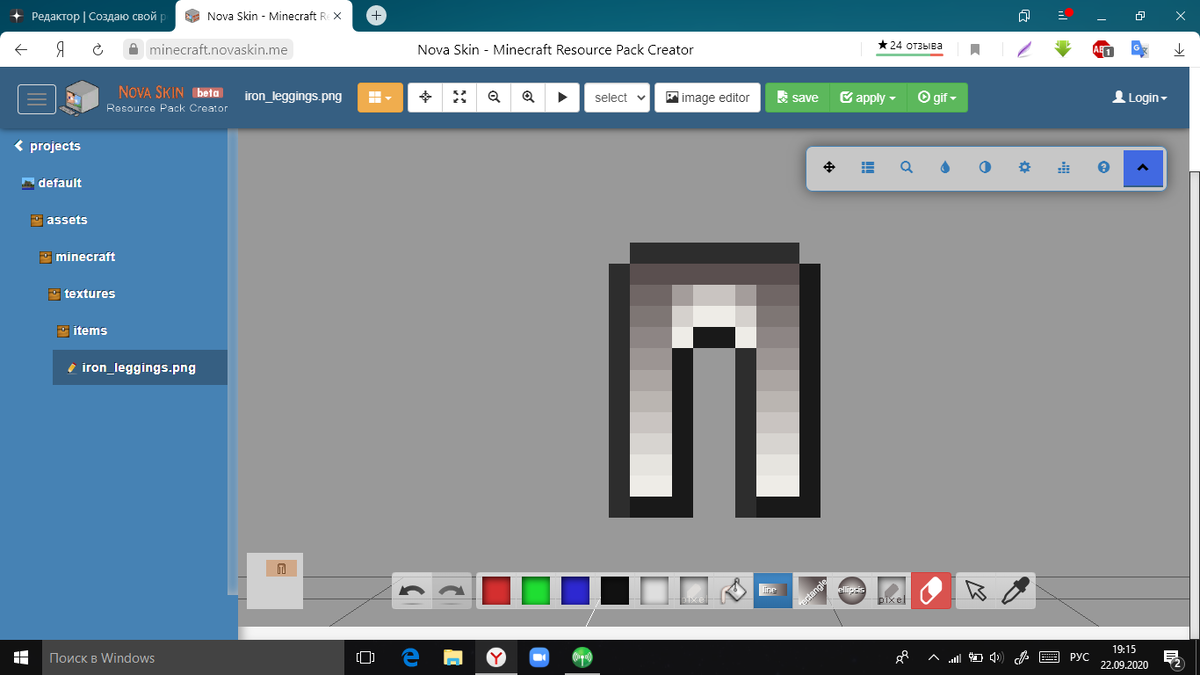The height and width of the screenshot is (675, 1200).
Task: Click the magnifier icon in floating panel
Action: click(906, 168)
